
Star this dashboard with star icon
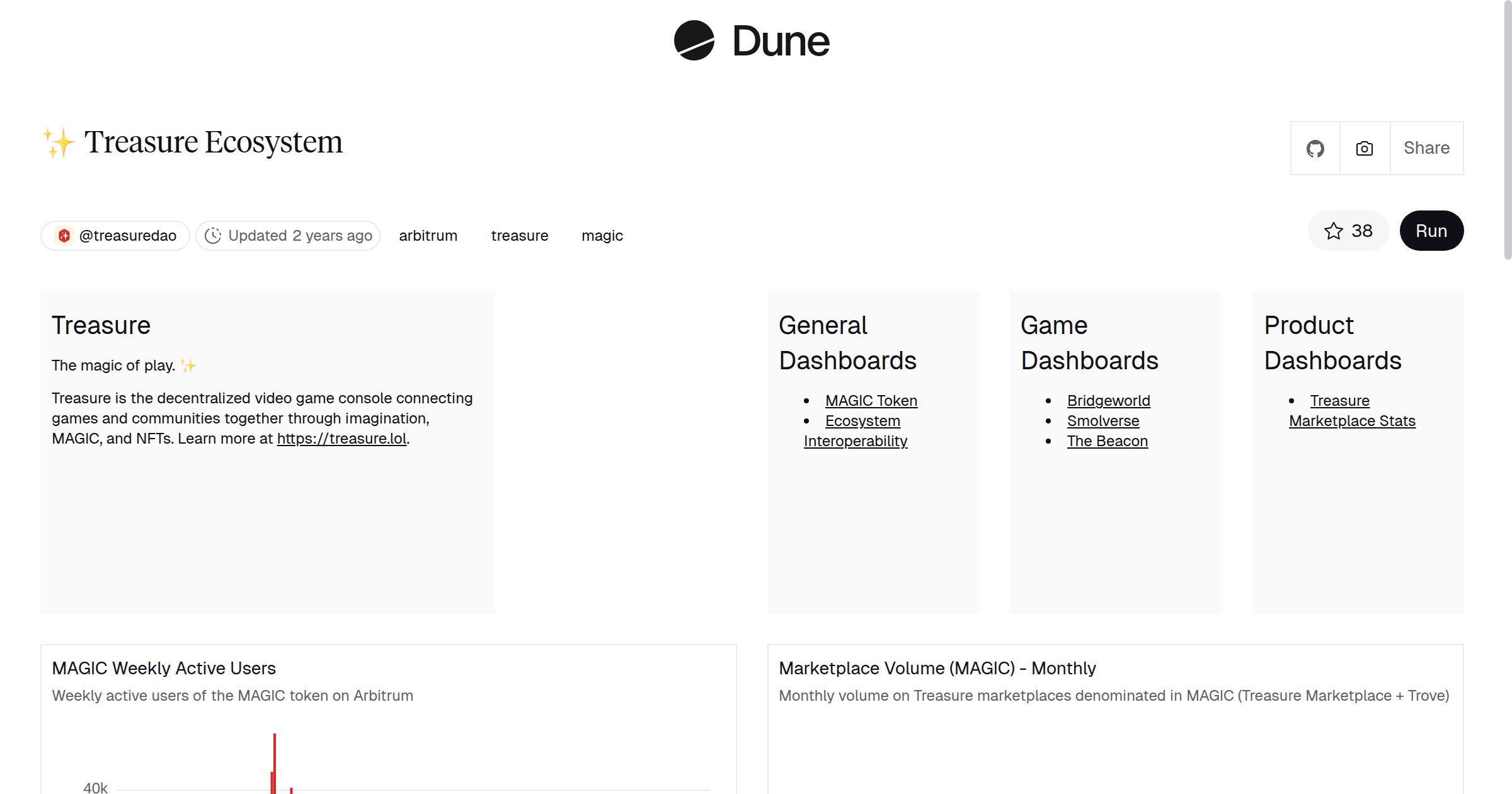click(x=1333, y=231)
